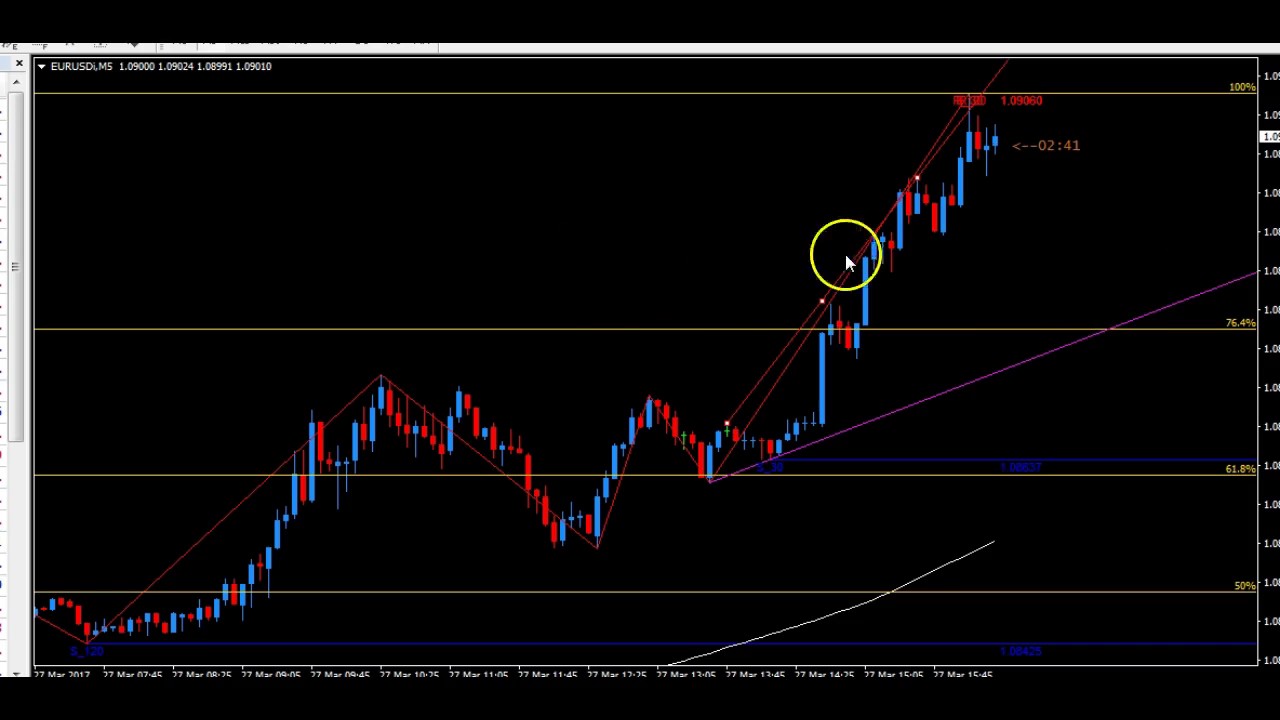Click the 27 Mar 07:45 time label
Screen dimensions: 1280x720
[x=133, y=675]
